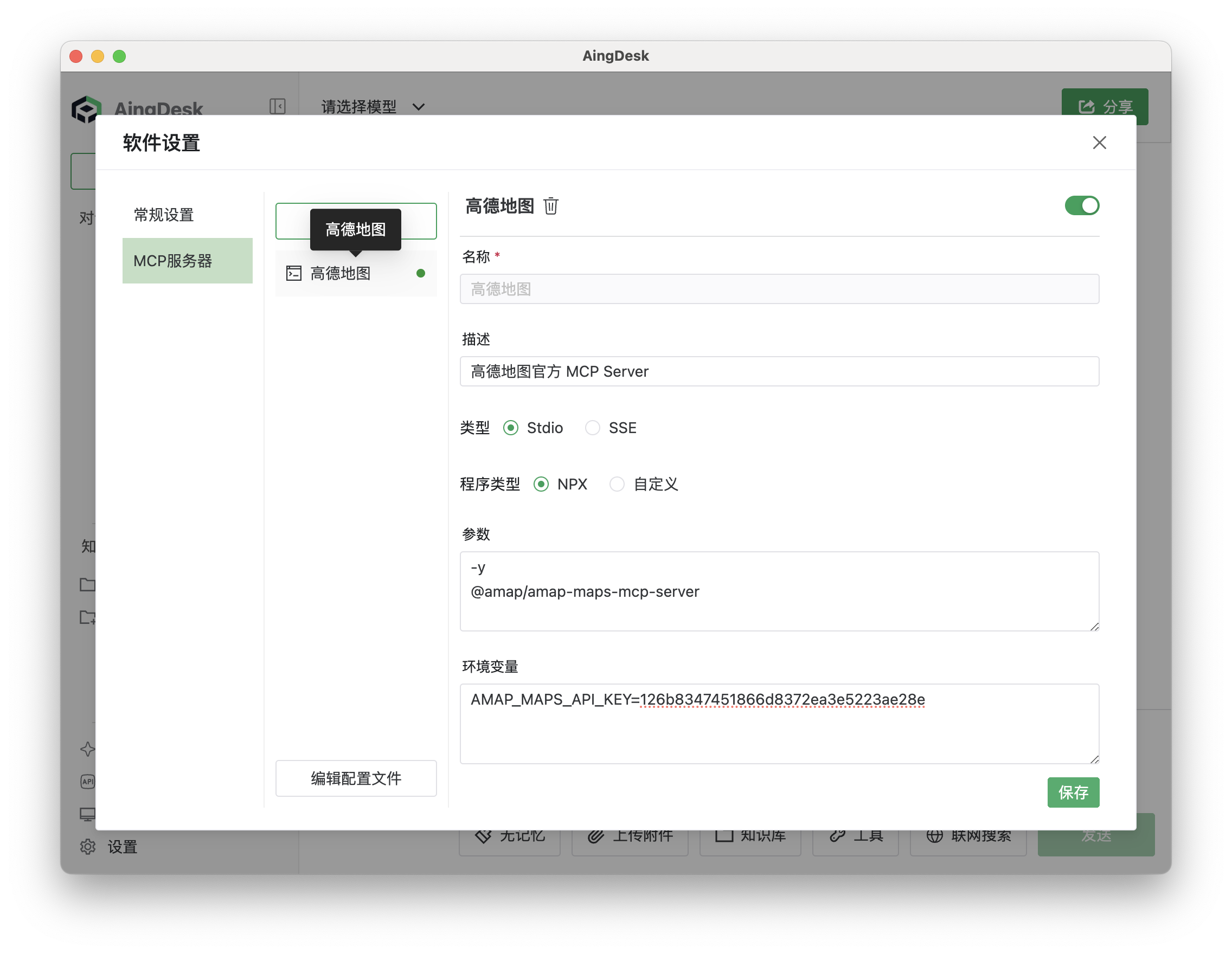Viewport: 1232px width, 954px height.
Task: Click the AingDesk logo icon
Action: 86,107
